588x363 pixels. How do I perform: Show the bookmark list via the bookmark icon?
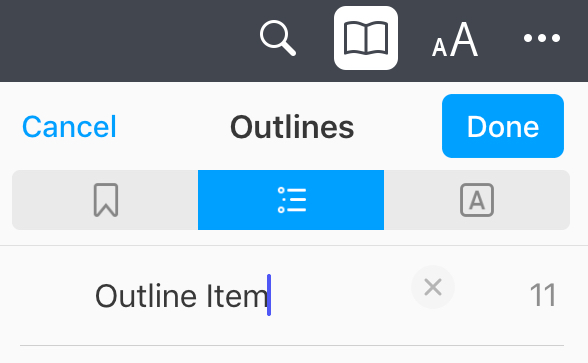pyautogui.click(x=106, y=200)
